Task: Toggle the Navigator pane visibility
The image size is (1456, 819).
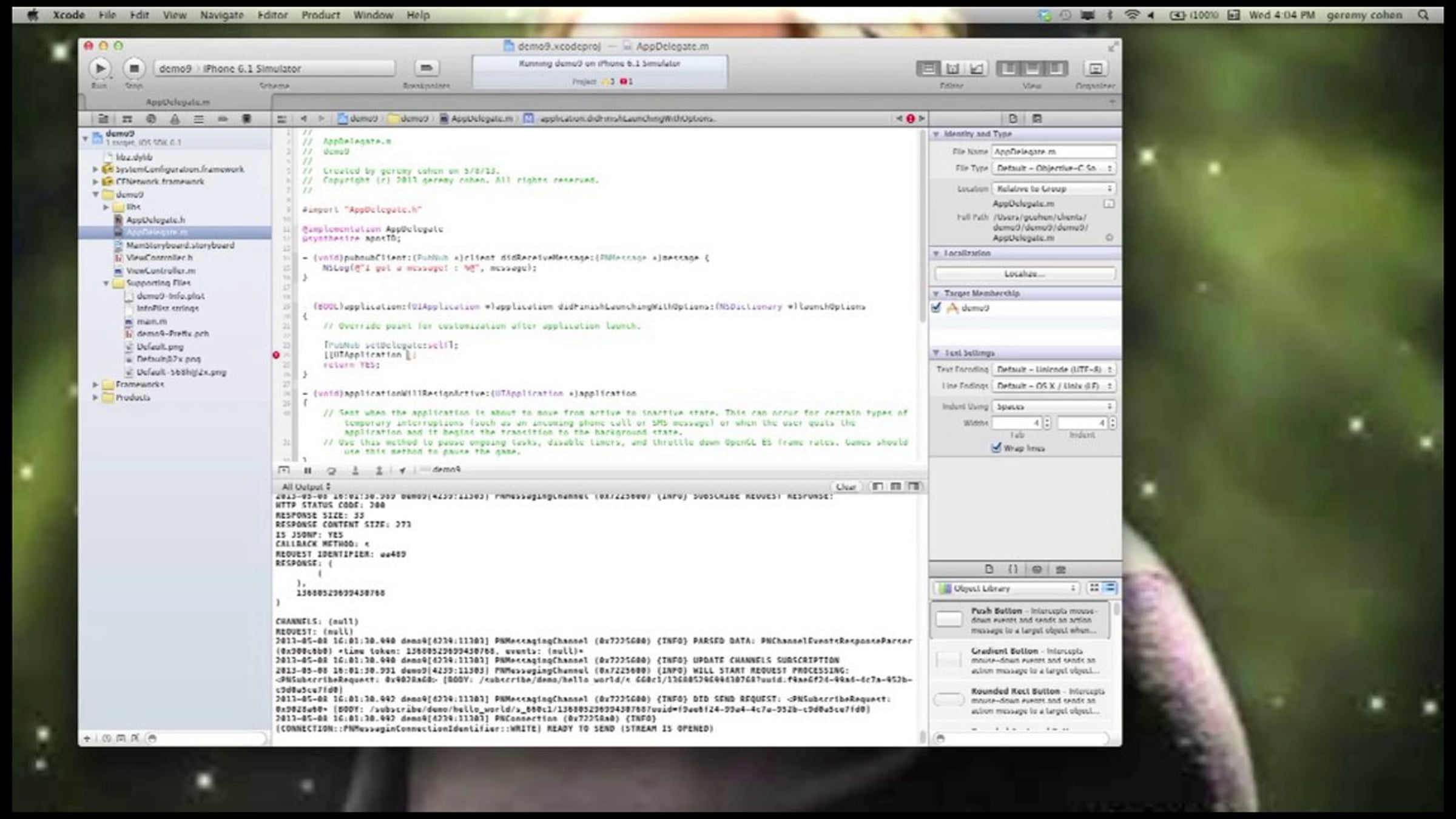Action: point(1008,69)
